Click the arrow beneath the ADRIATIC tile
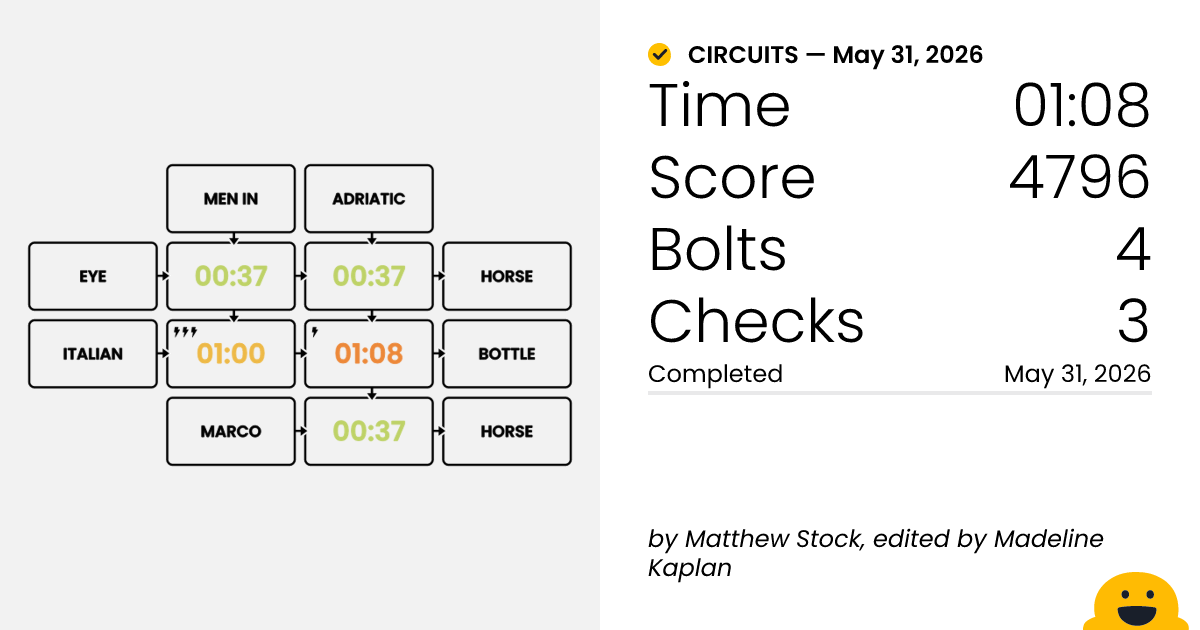 pyautogui.click(x=370, y=238)
